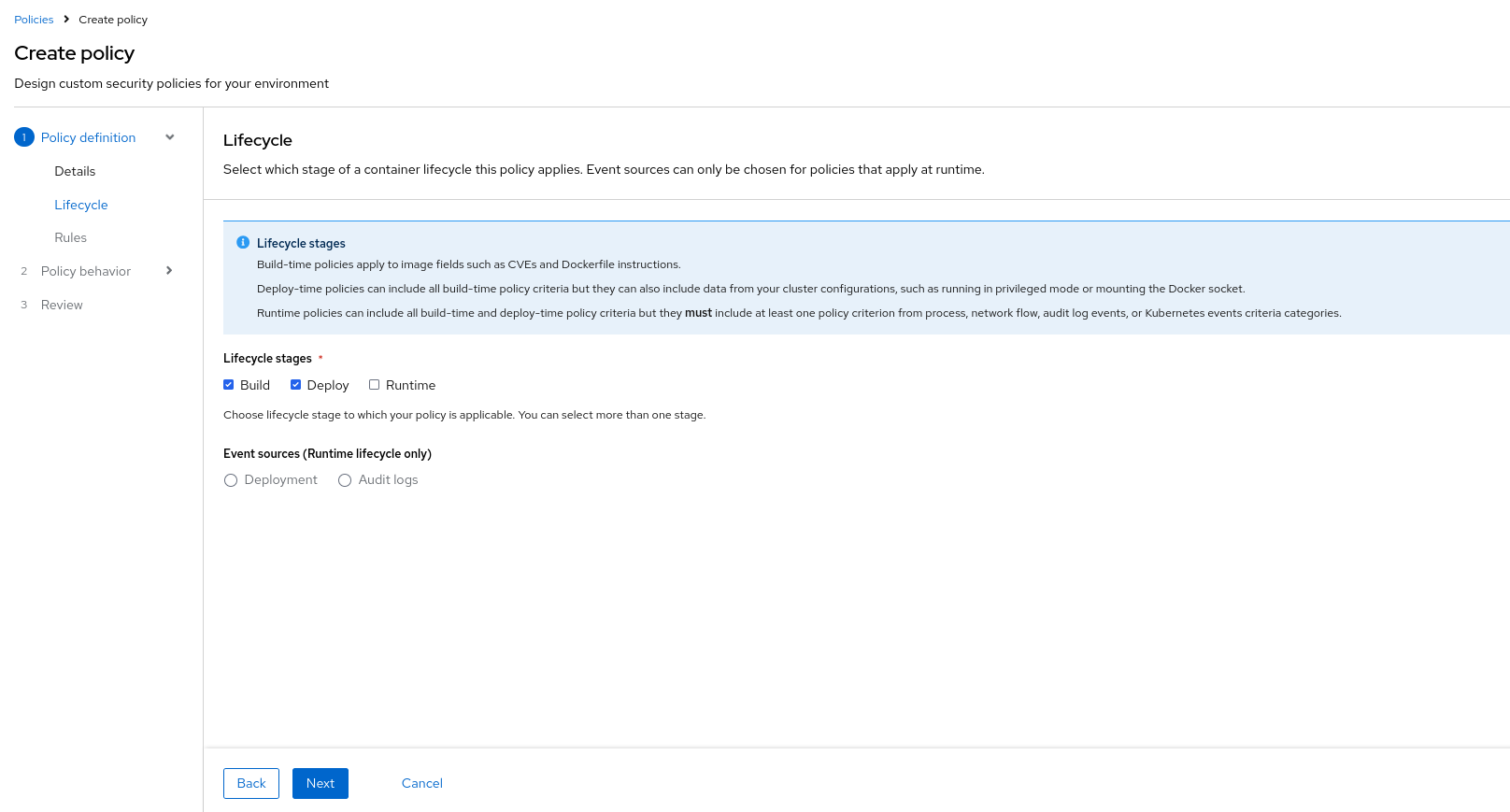Navigate to Policies via breadcrumb link

pyautogui.click(x=34, y=20)
